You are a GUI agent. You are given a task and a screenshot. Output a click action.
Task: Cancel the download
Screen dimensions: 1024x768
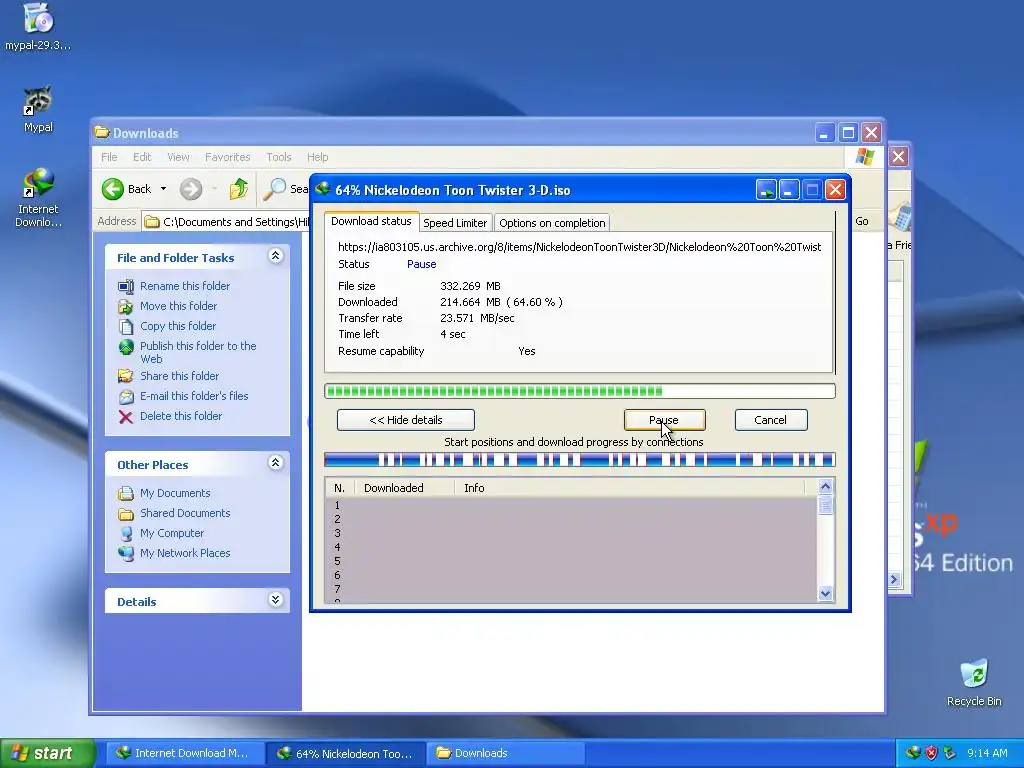(x=771, y=420)
